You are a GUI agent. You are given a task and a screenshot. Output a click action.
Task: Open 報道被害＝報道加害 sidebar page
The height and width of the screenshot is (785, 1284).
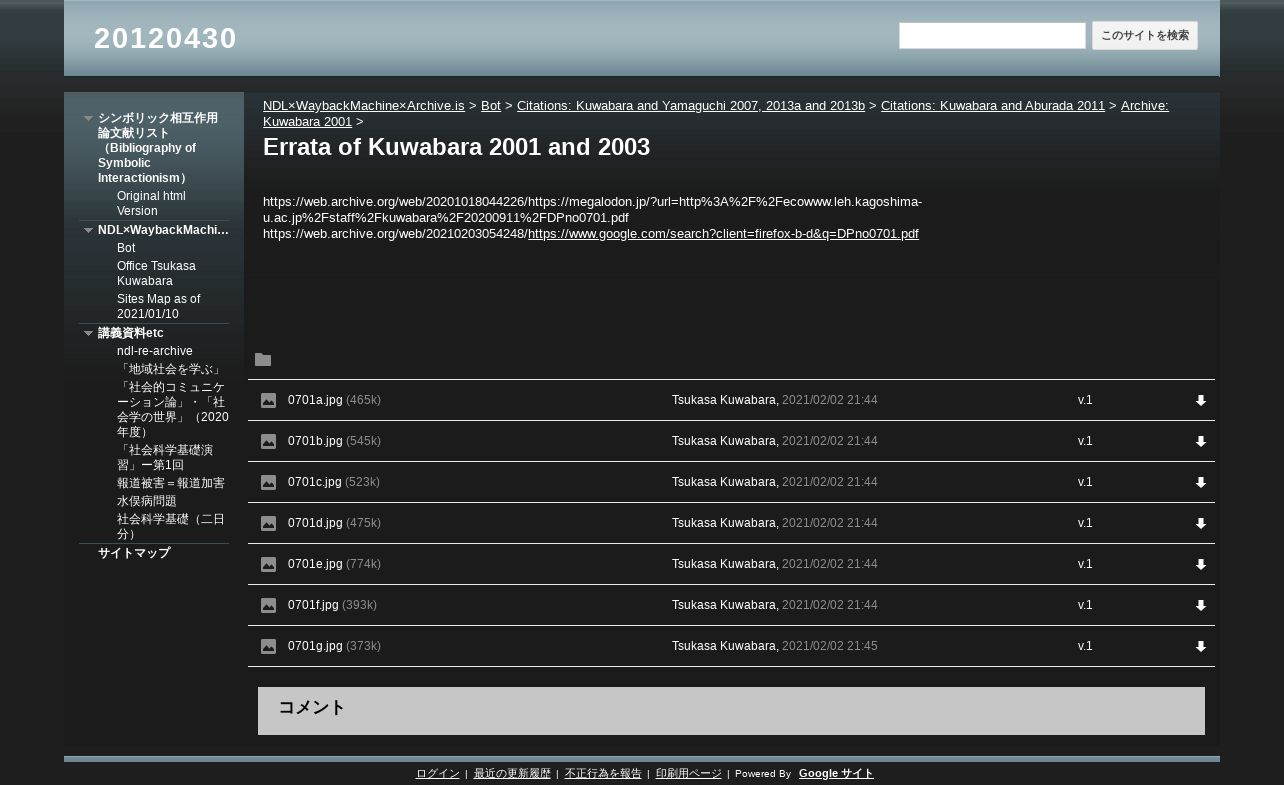(171, 483)
